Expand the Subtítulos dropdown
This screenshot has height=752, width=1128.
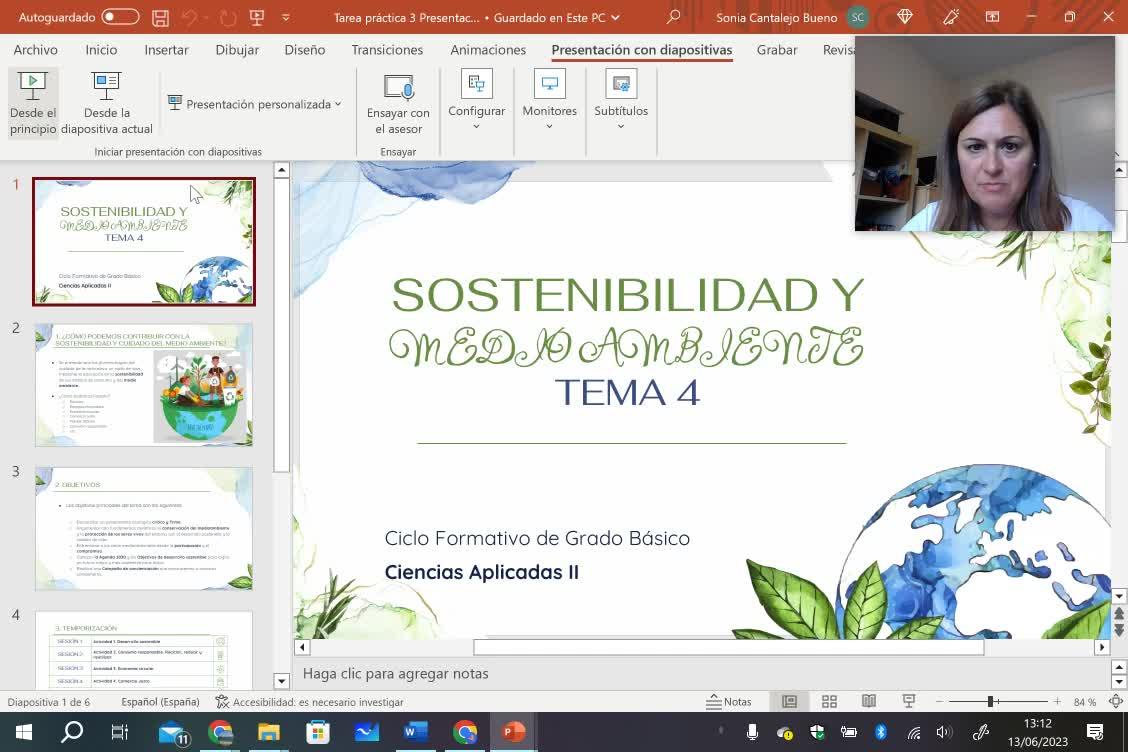(x=620, y=102)
